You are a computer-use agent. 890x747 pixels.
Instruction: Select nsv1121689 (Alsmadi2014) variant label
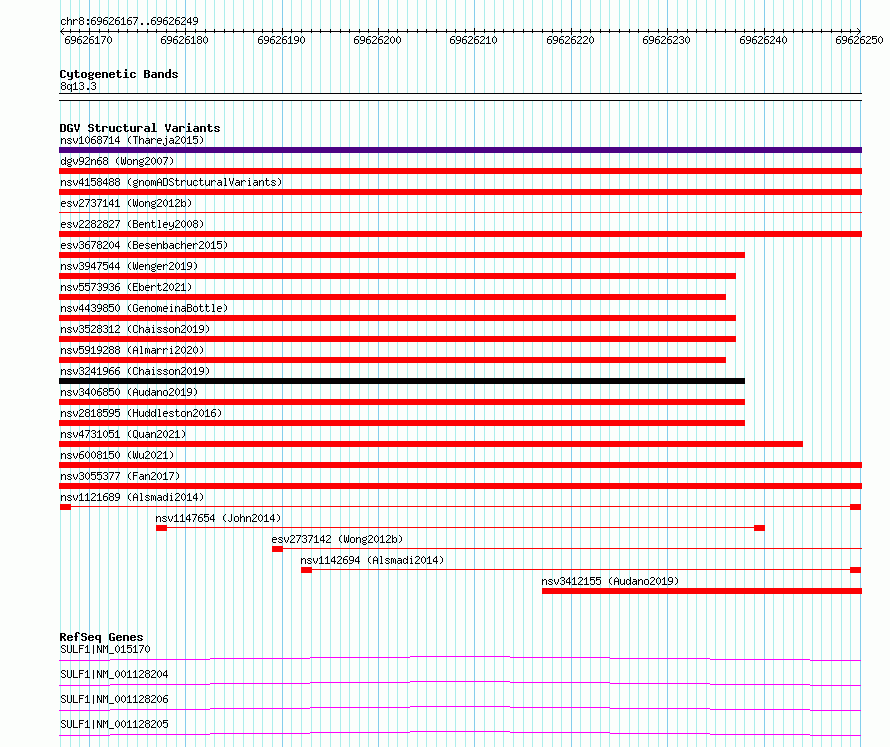click(132, 497)
